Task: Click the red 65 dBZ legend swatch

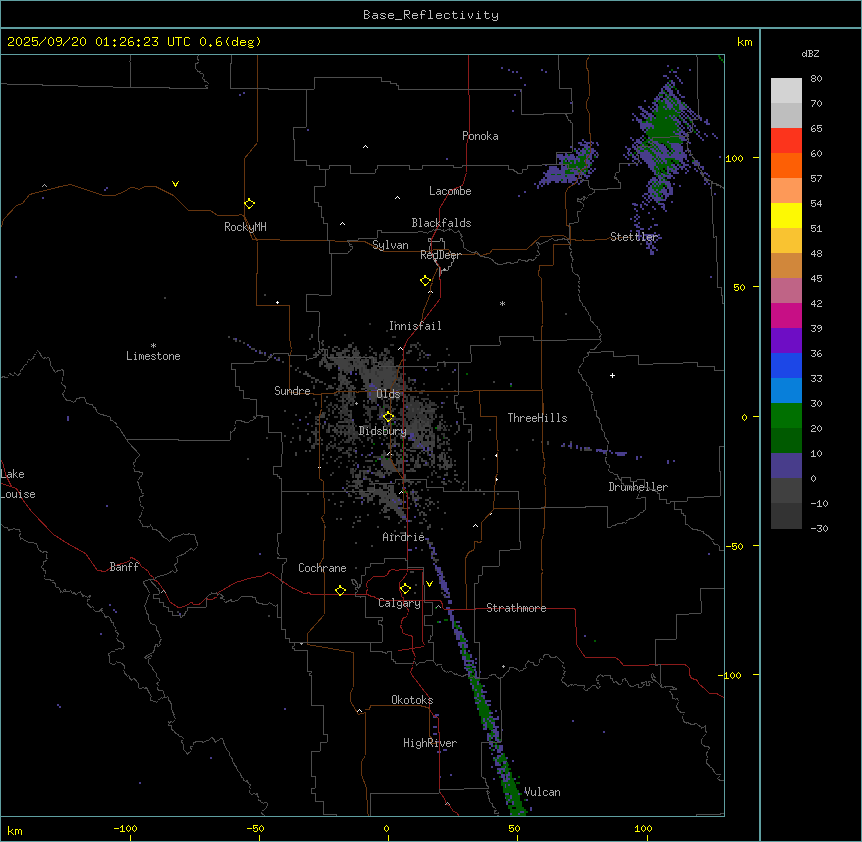Action: [786, 140]
